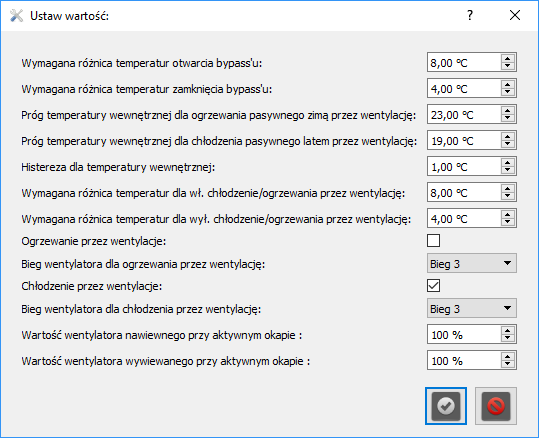Cancel with the red prohibition icon button

496,406
